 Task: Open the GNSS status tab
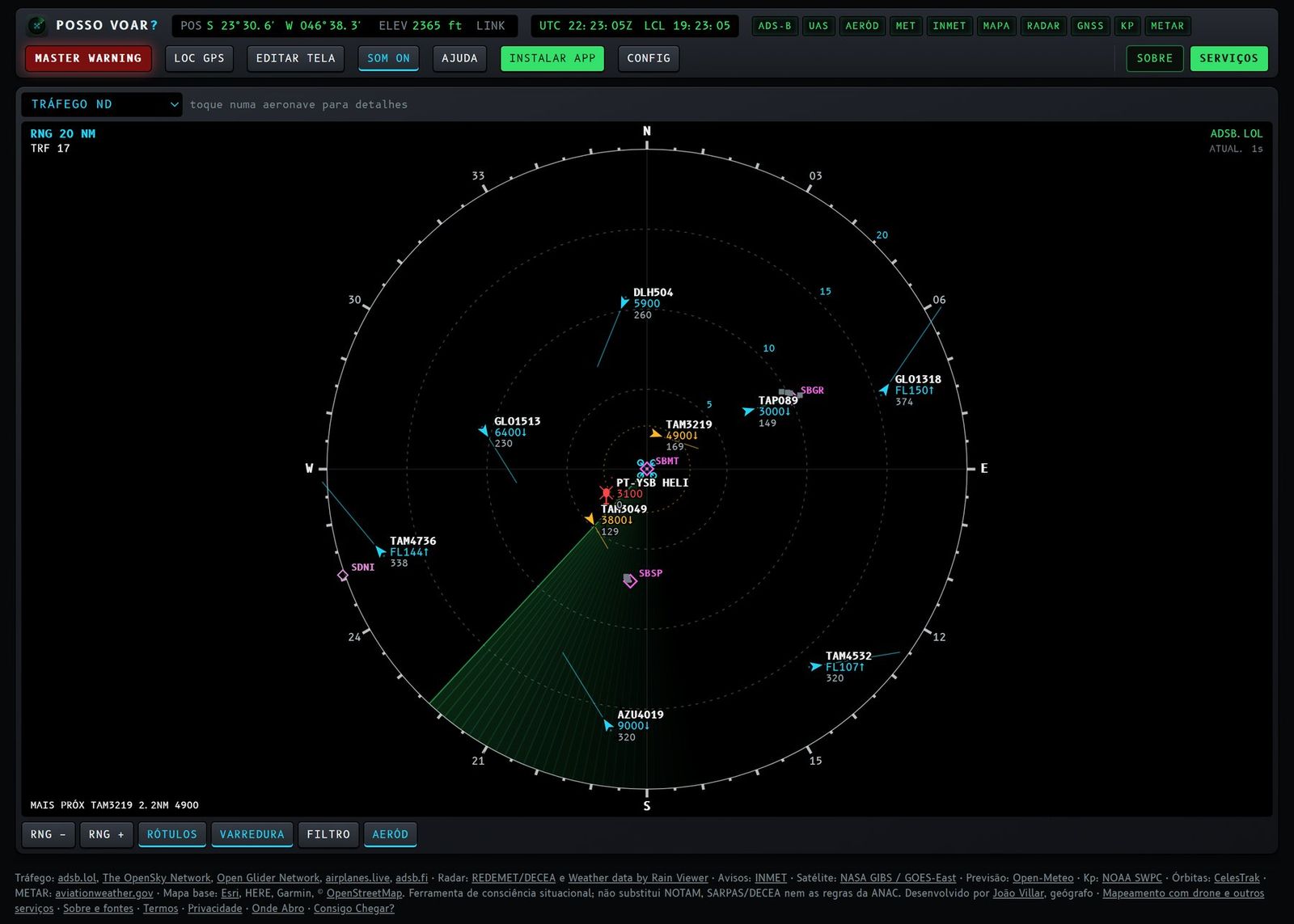(1090, 26)
